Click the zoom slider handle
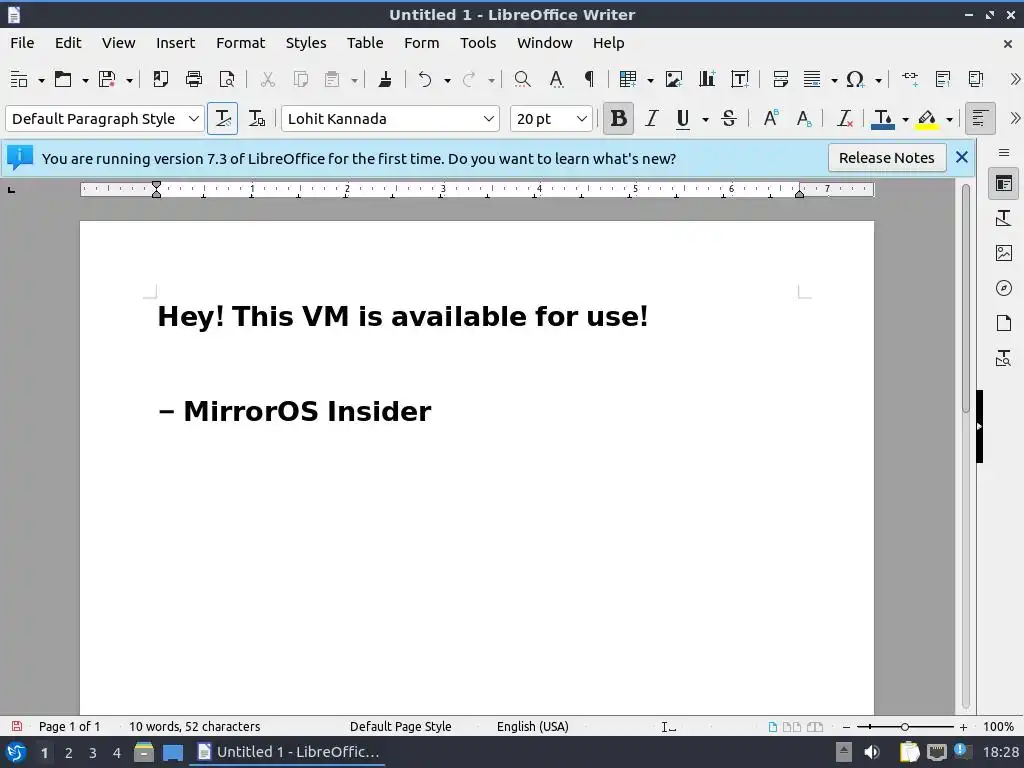The image size is (1024, 768). [904, 727]
